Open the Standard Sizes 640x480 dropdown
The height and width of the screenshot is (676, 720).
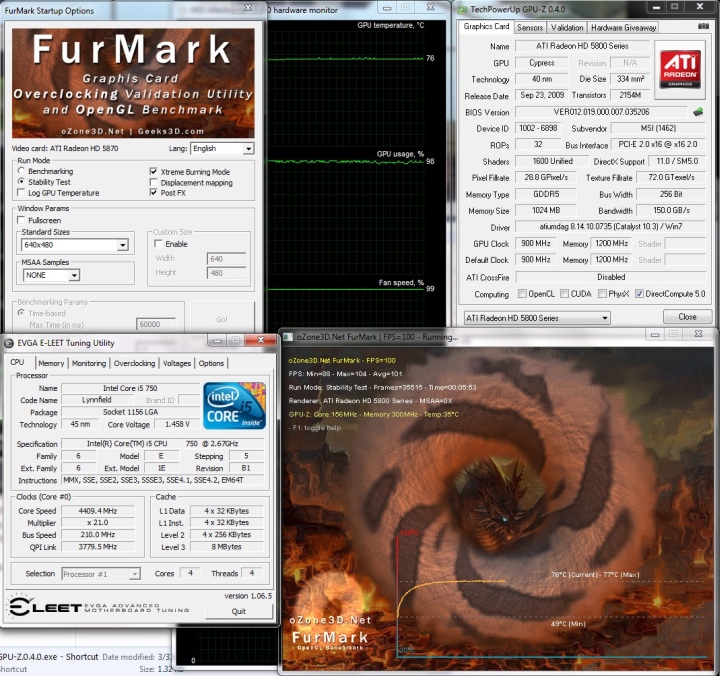75,245
